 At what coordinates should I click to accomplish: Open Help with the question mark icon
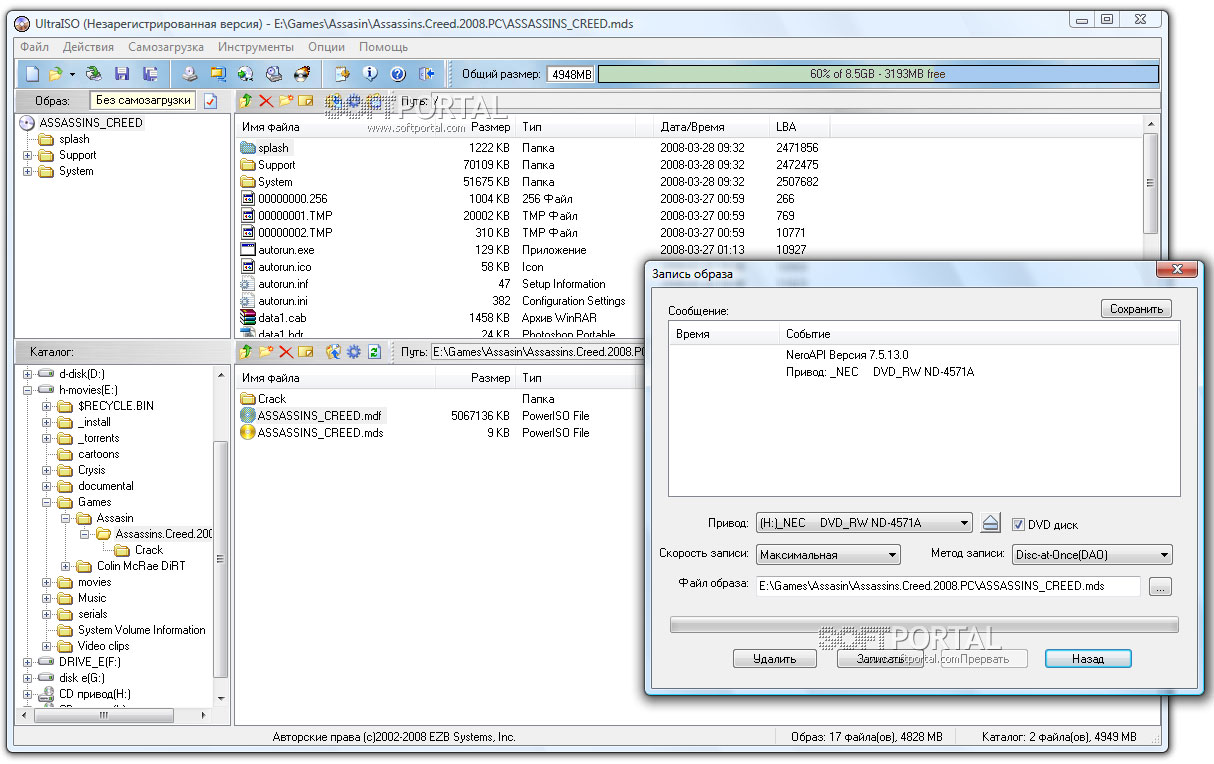[398, 74]
